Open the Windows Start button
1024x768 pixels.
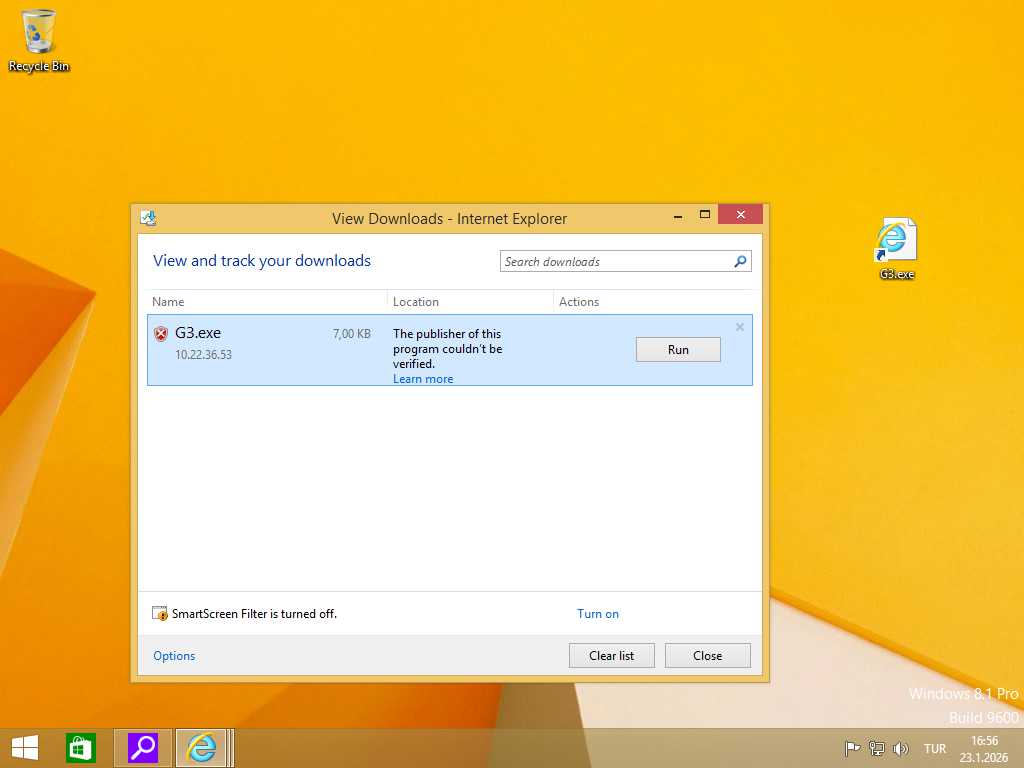25,748
